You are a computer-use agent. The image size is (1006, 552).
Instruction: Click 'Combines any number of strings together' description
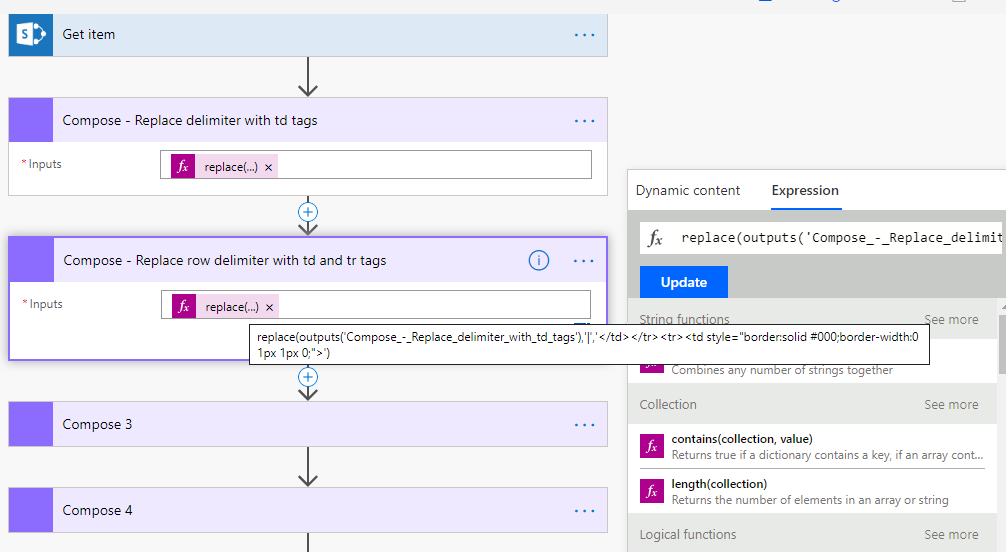[x=782, y=370]
